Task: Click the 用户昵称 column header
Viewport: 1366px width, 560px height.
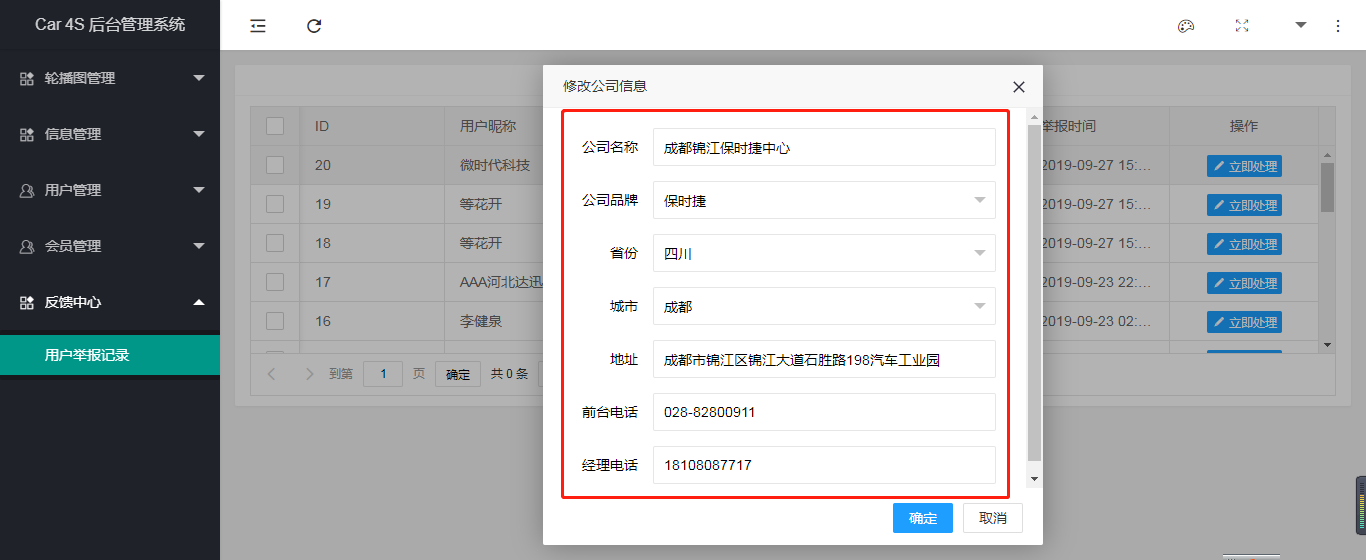Action: pos(488,126)
